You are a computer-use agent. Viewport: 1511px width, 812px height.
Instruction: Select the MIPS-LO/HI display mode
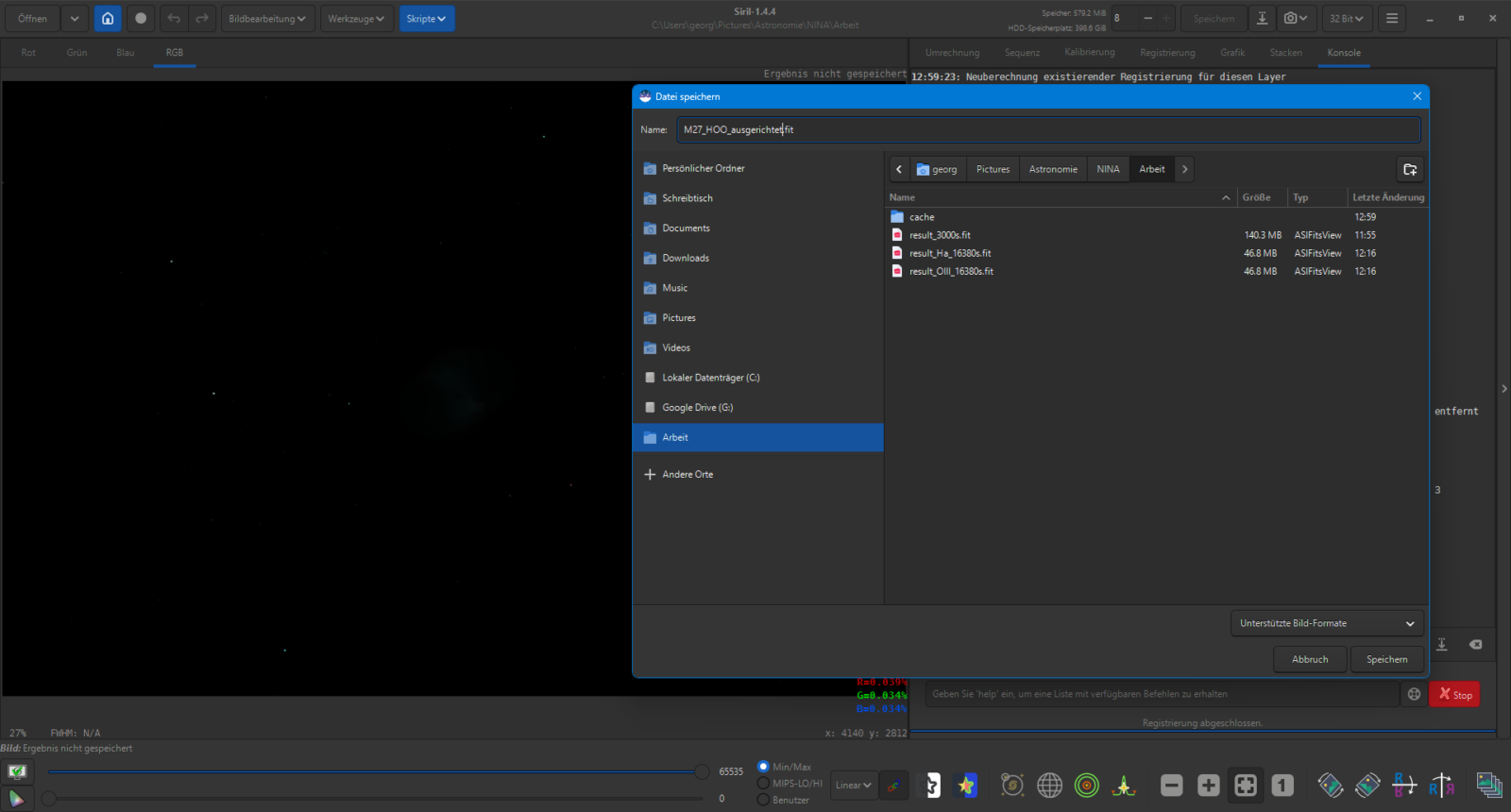point(763,784)
